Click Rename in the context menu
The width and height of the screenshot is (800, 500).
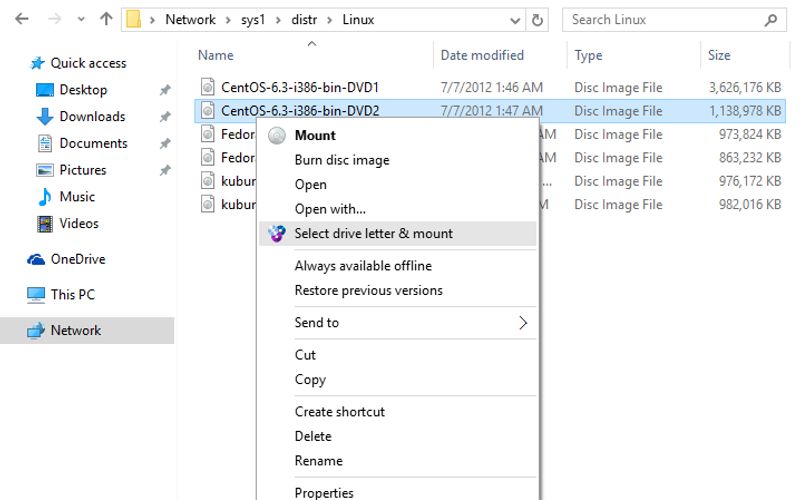tap(318, 461)
